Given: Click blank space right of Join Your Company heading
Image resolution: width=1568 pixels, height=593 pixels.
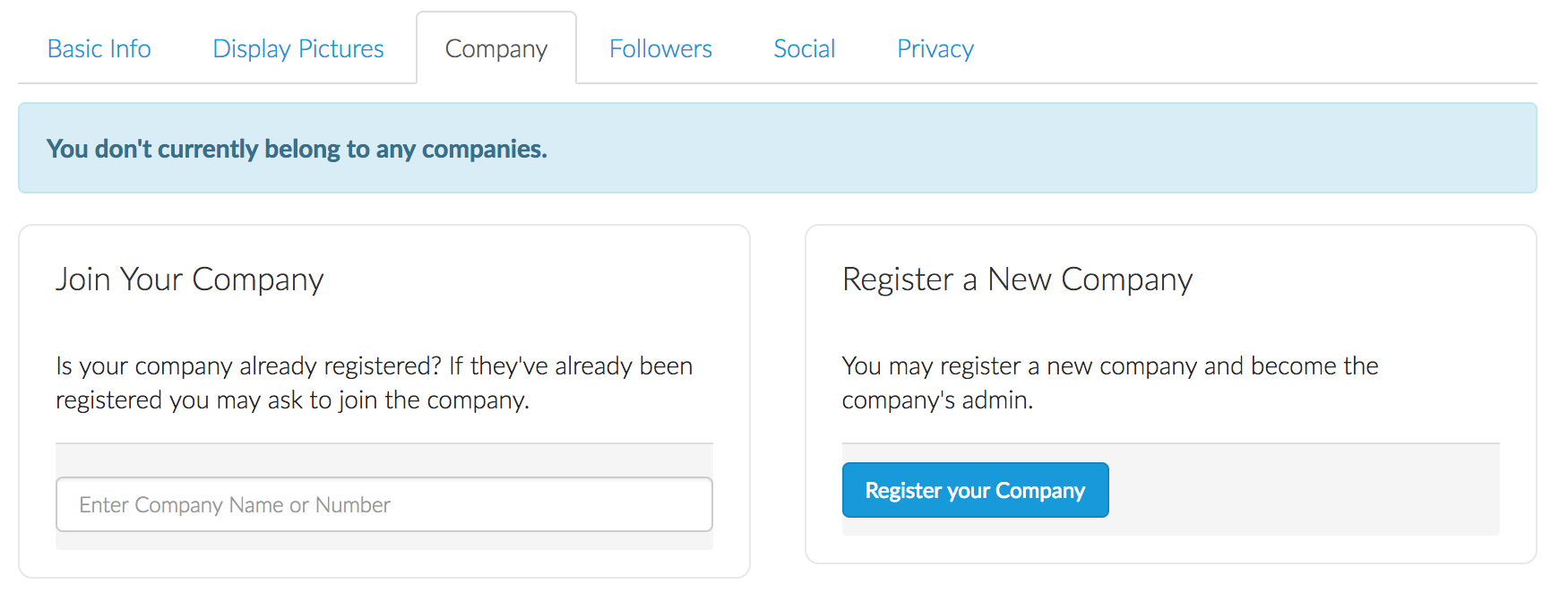Looking at the screenshot, I should click(538, 279).
